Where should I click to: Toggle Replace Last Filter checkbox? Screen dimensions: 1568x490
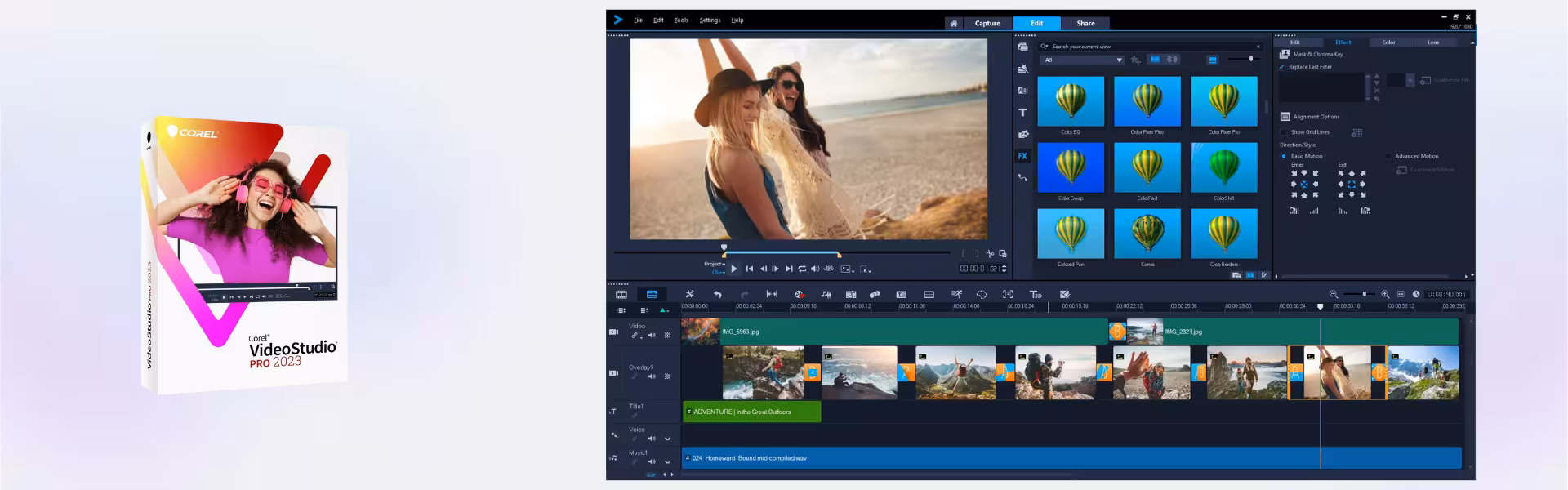point(1282,67)
